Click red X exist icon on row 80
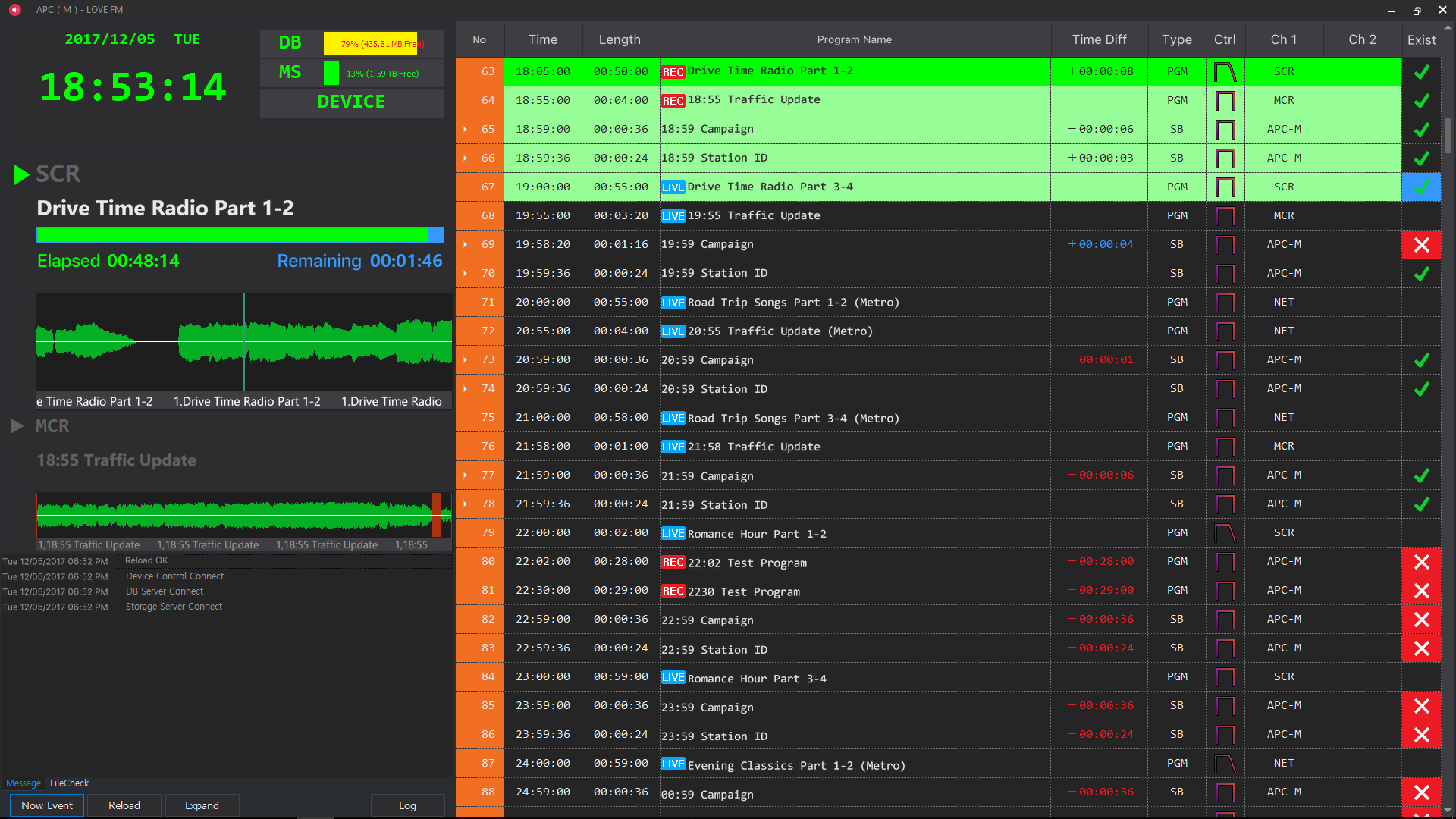The image size is (1456, 819). pos(1421,562)
